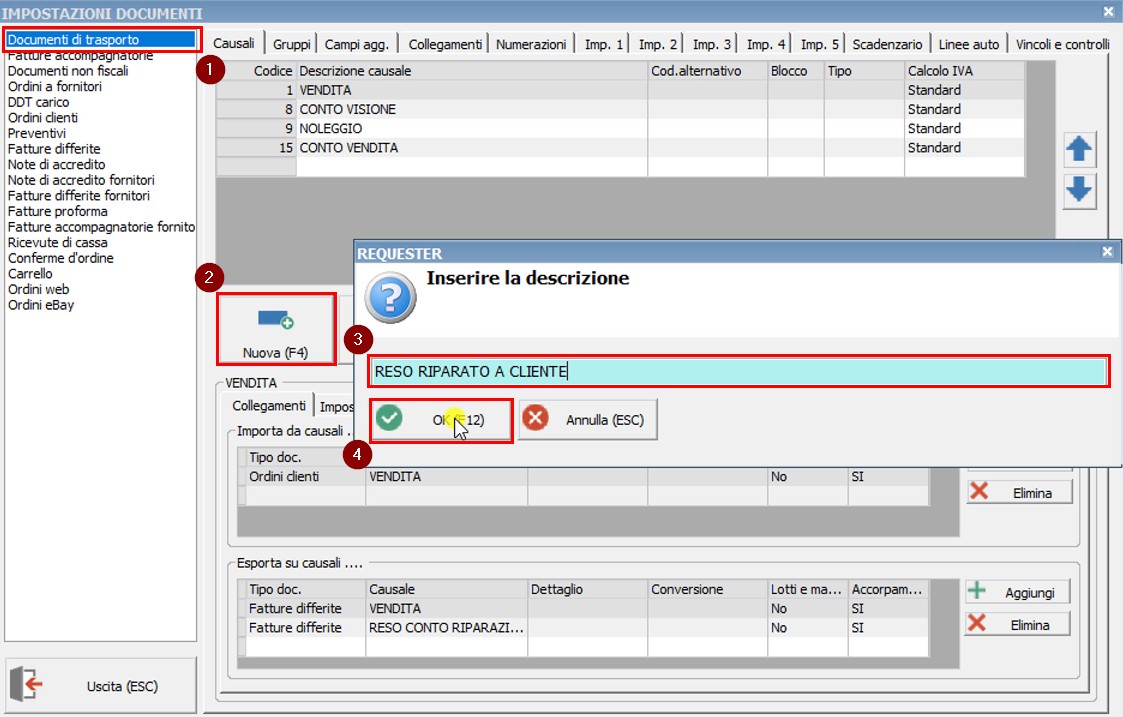Viewport: 1123px width, 717px height.
Task: Select RESO CONTO RIPARAZI... export row
Action: pos(584,627)
